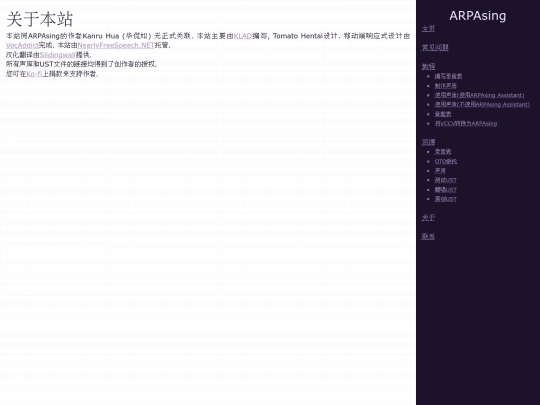540x405 pixels.
Task: Select the 资源 sidebar heading
Action: (x=428, y=142)
